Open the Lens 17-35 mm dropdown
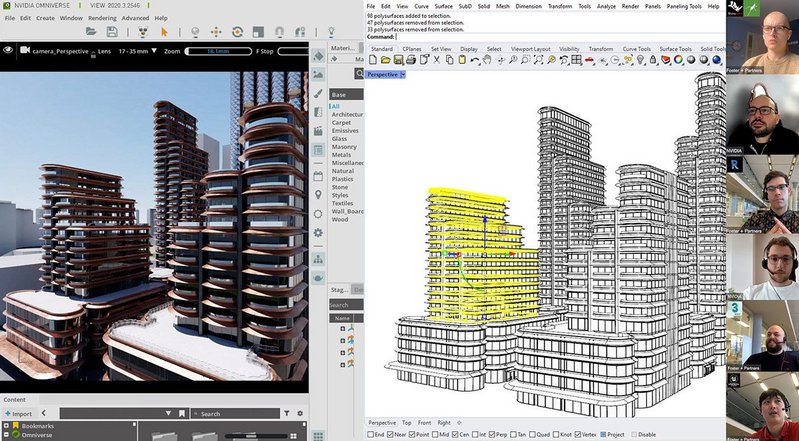 point(154,51)
